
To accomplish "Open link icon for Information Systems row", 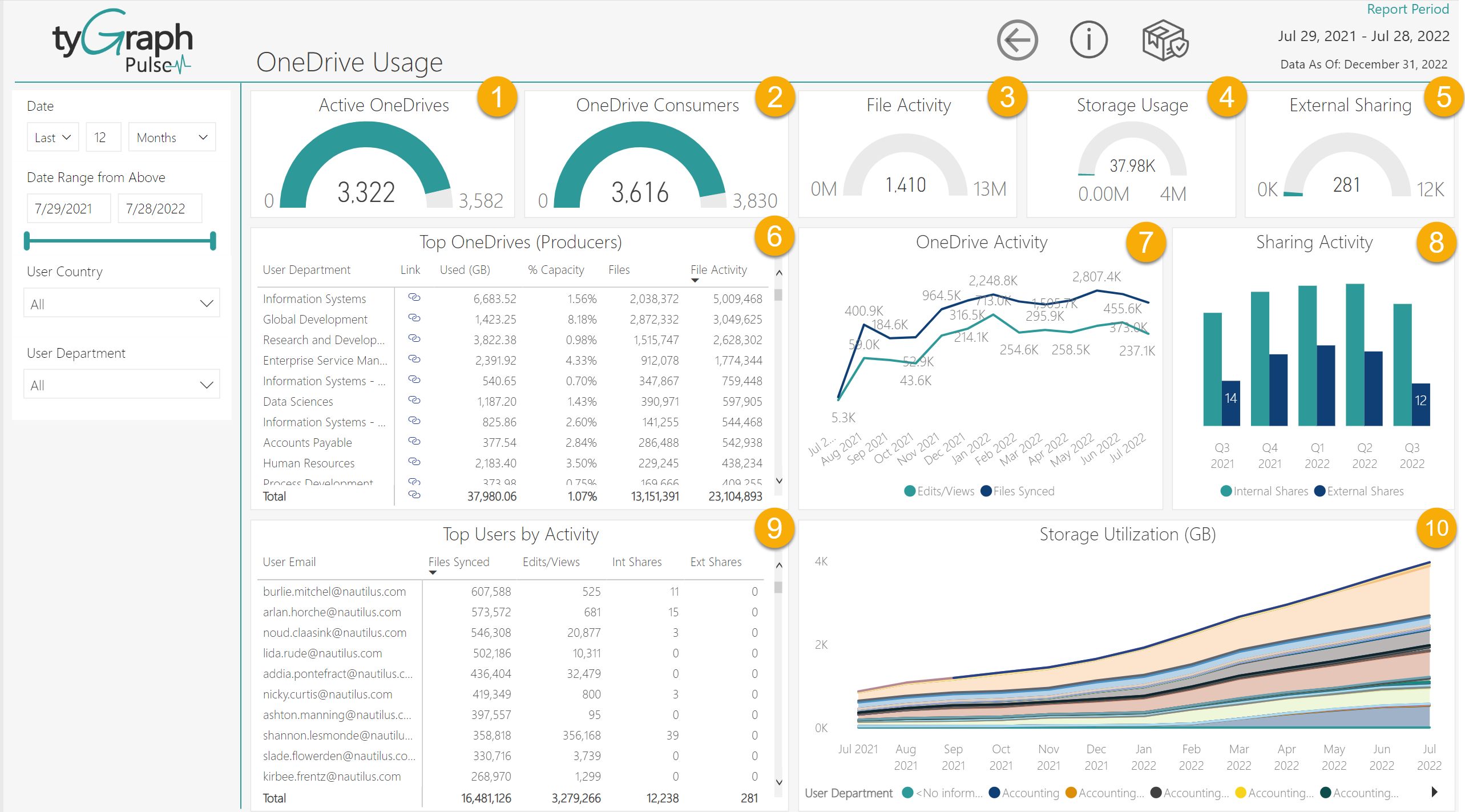I will coord(414,297).
